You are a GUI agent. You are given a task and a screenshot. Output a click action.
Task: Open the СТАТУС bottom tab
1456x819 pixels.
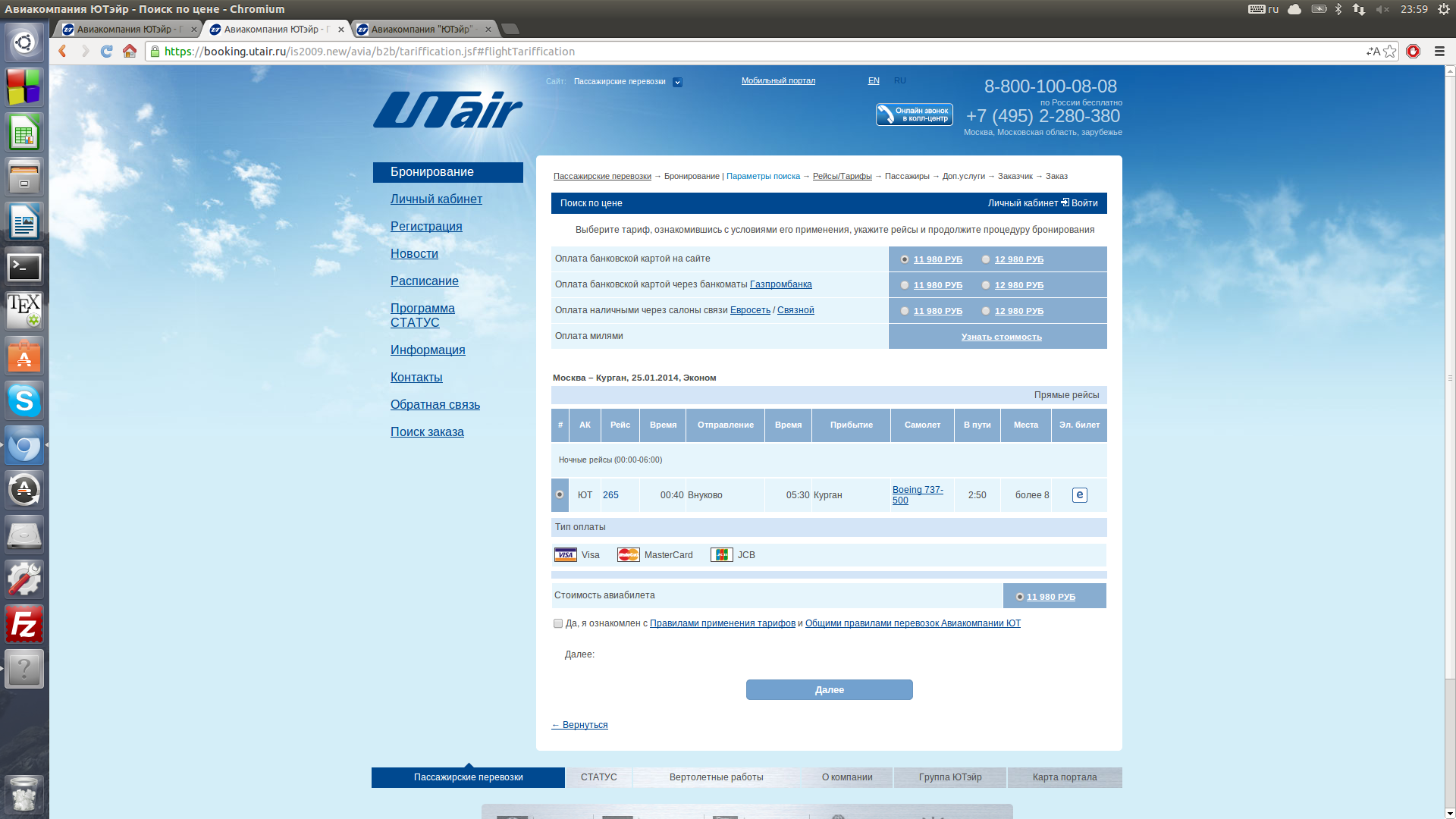click(x=598, y=777)
